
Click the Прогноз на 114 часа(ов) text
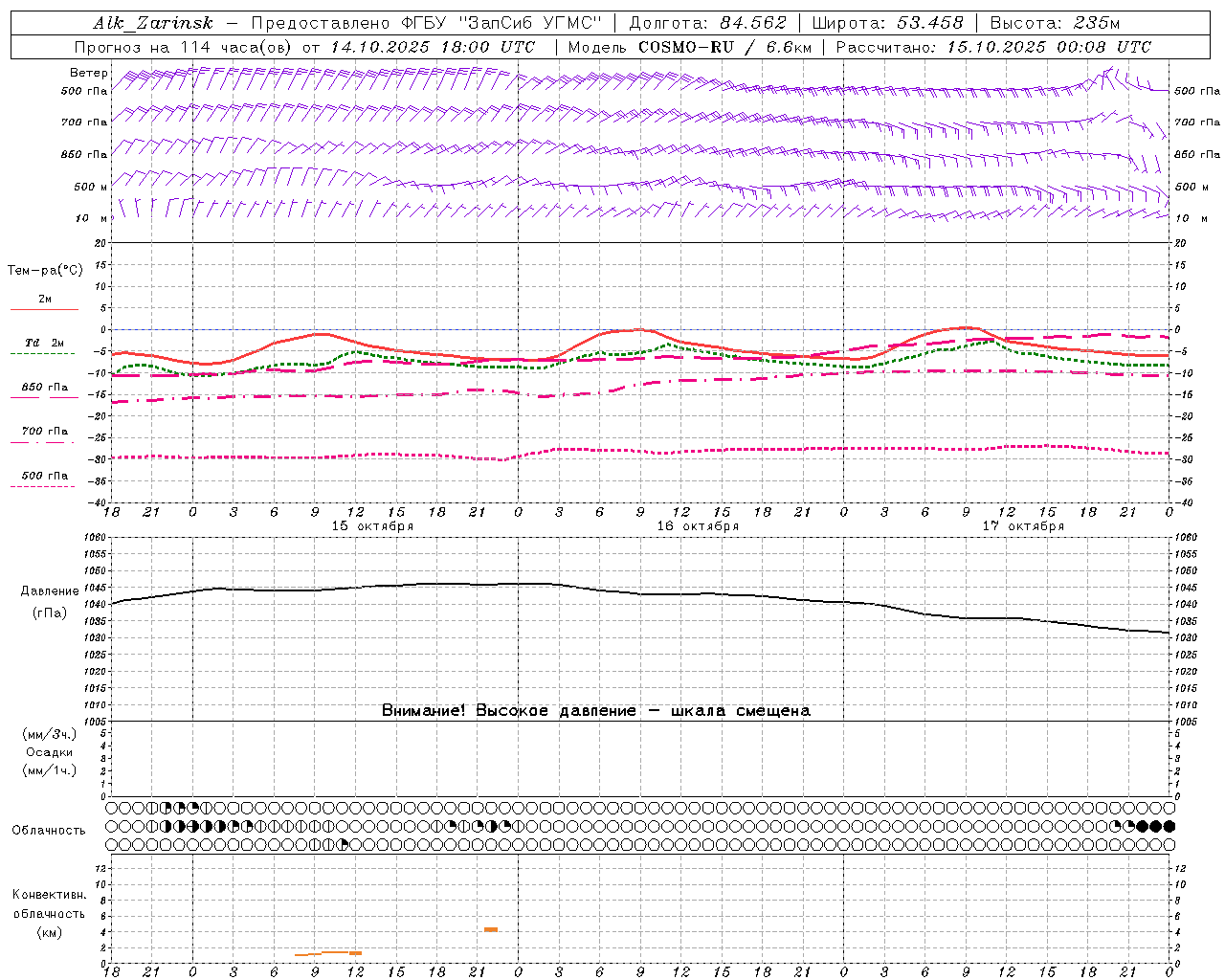coord(185,47)
